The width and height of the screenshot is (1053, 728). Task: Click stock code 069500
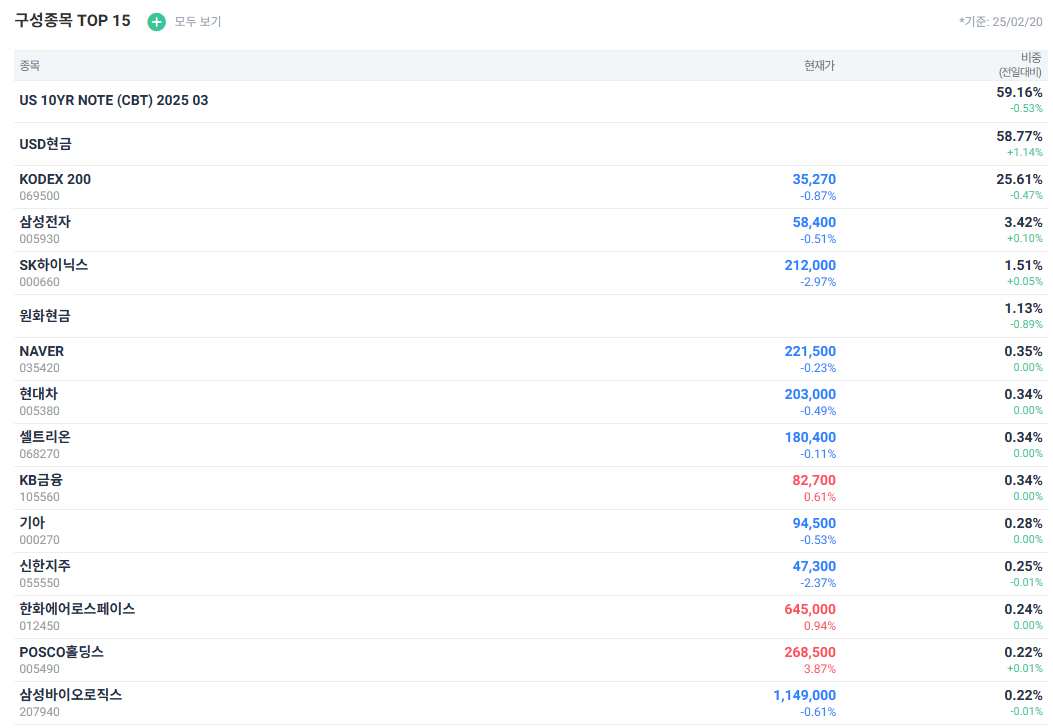40,196
